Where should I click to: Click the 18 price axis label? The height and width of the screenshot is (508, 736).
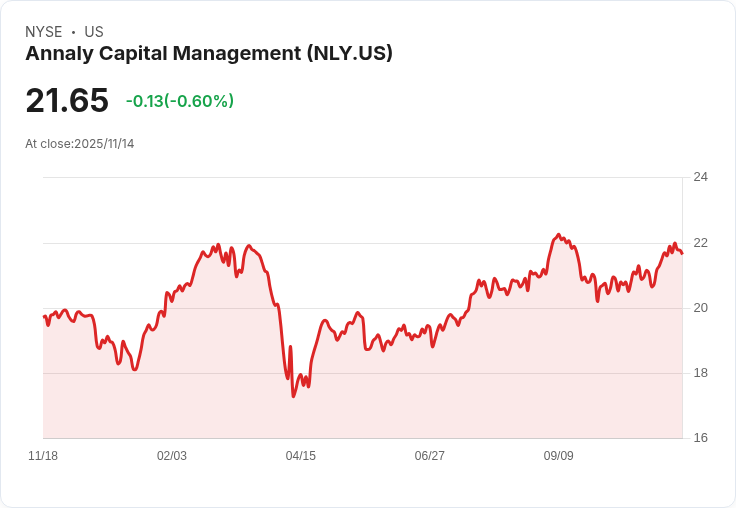pyautogui.click(x=700, y=373)
